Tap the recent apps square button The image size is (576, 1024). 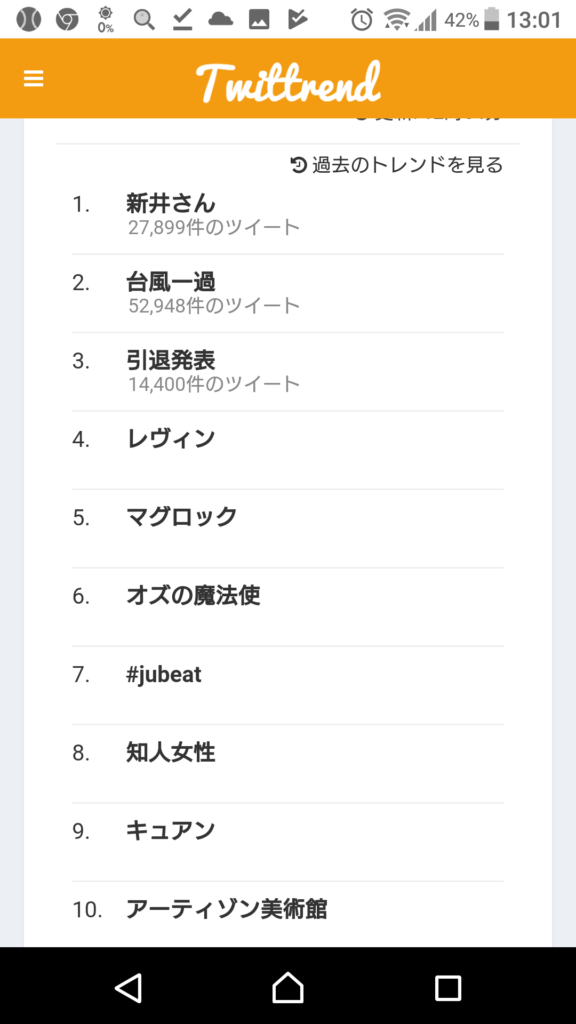coord(448,987)
